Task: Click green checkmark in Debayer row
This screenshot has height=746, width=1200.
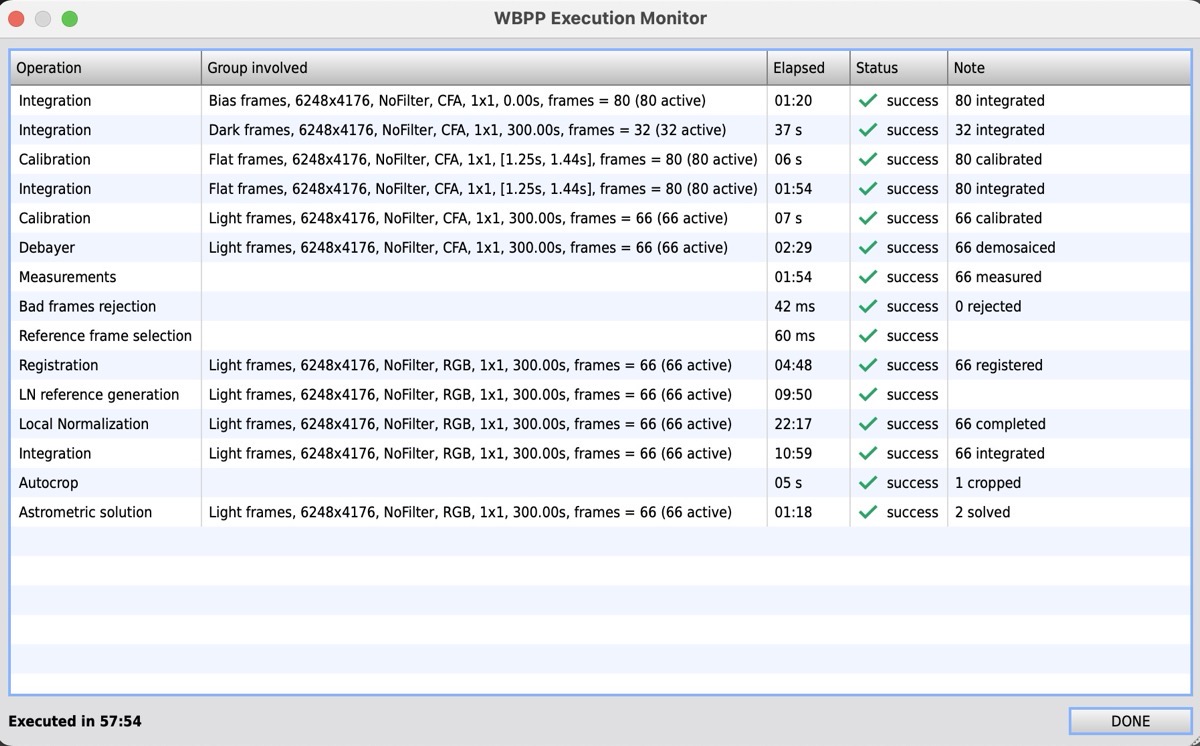Action: click(868, 248)
